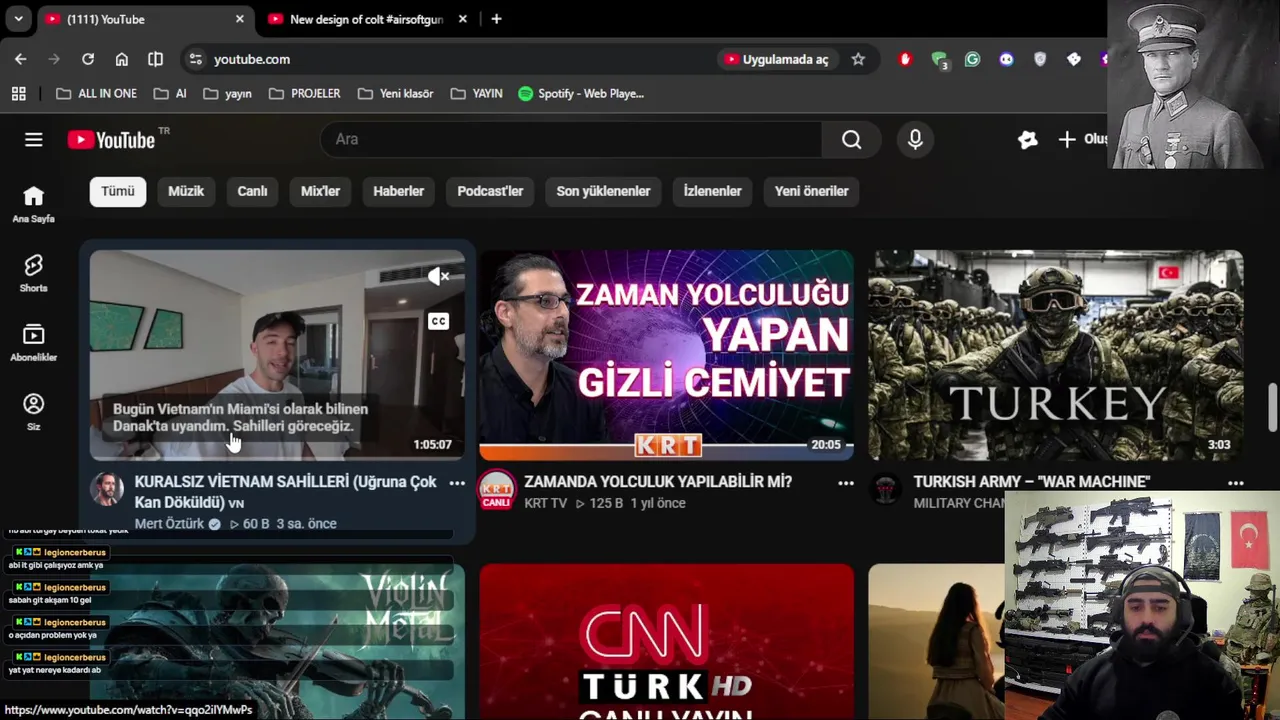This screenshot has height=720, width=1280.
Task: Click the browser home button
Action: 121,59
